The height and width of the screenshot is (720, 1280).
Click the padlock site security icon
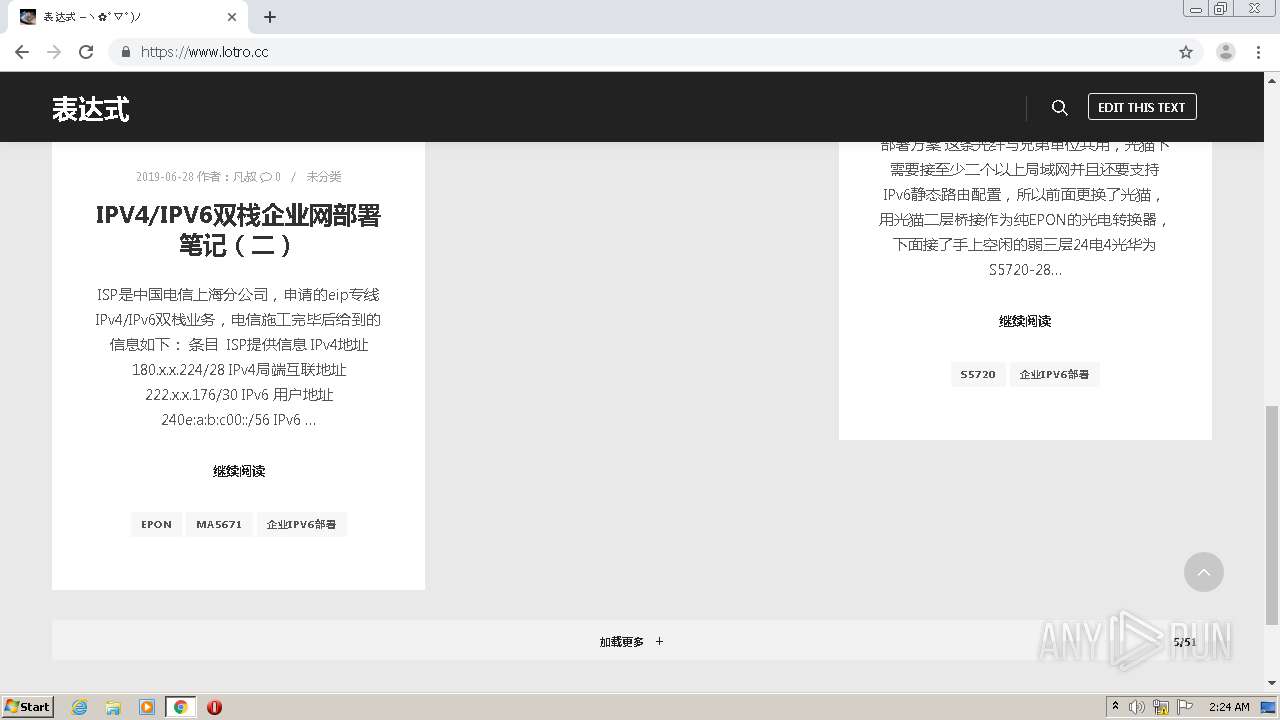(125, 52)
